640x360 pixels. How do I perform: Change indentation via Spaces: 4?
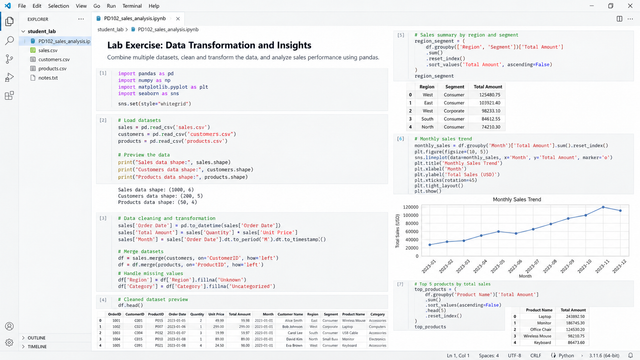click(489, 356)
